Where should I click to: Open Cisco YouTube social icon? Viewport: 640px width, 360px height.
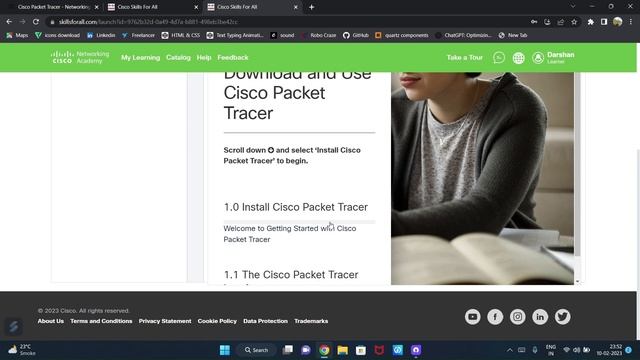(x=473, y=317)
